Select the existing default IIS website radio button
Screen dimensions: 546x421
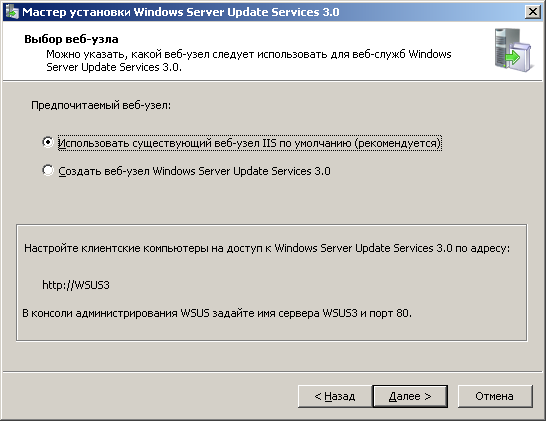tap(48, 142)
